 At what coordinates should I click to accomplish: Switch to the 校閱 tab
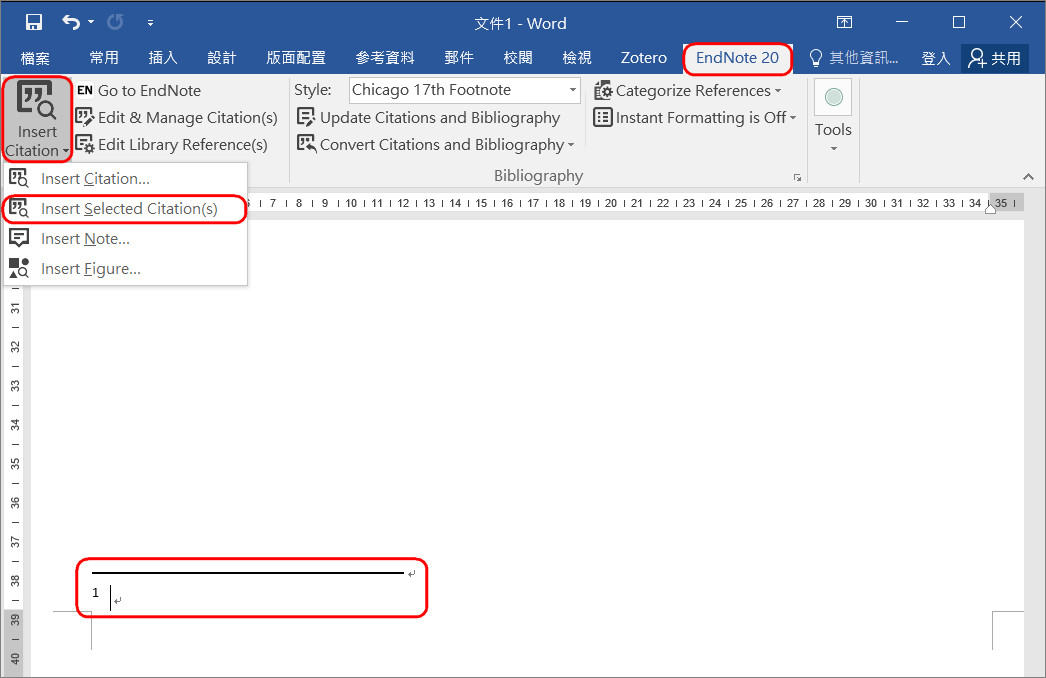[518, 58]
